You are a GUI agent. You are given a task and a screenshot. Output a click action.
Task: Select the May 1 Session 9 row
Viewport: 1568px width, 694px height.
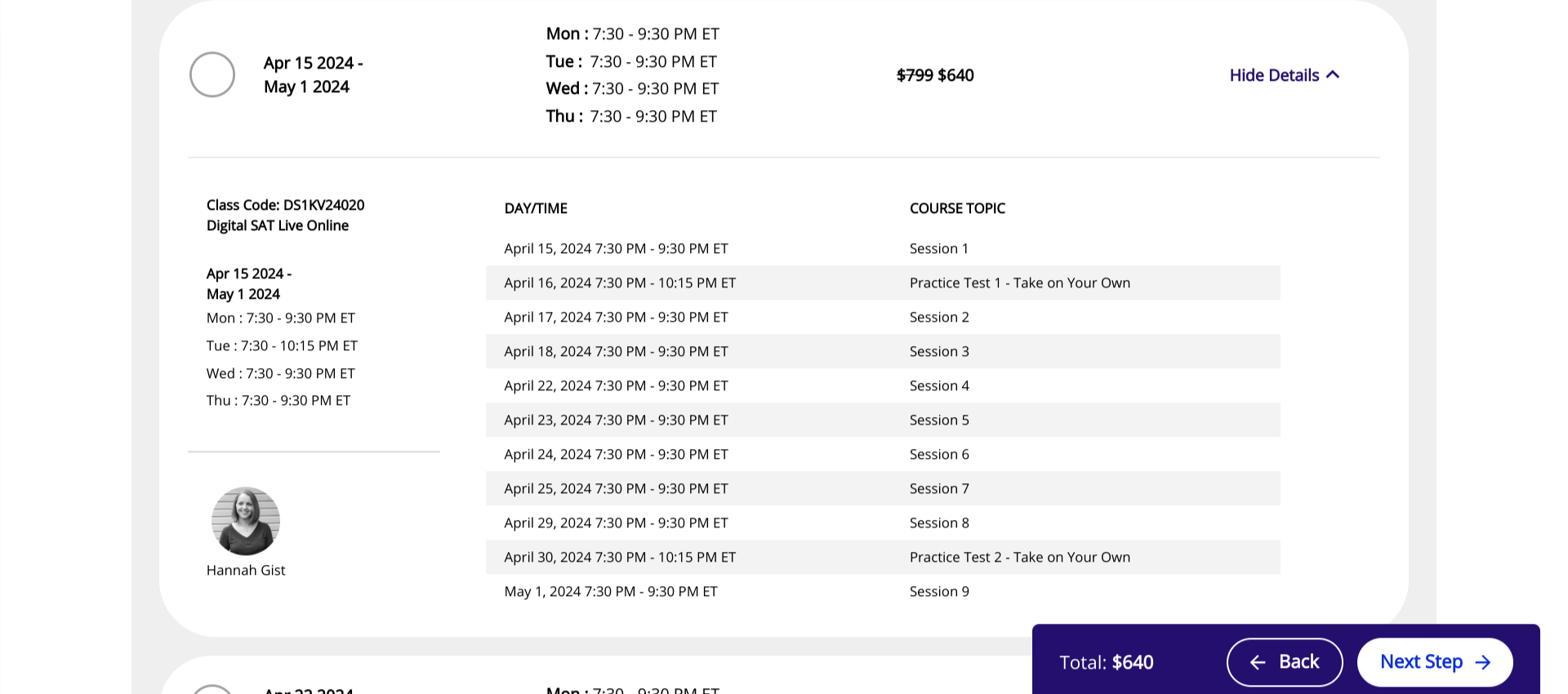(x=882, y=591)
